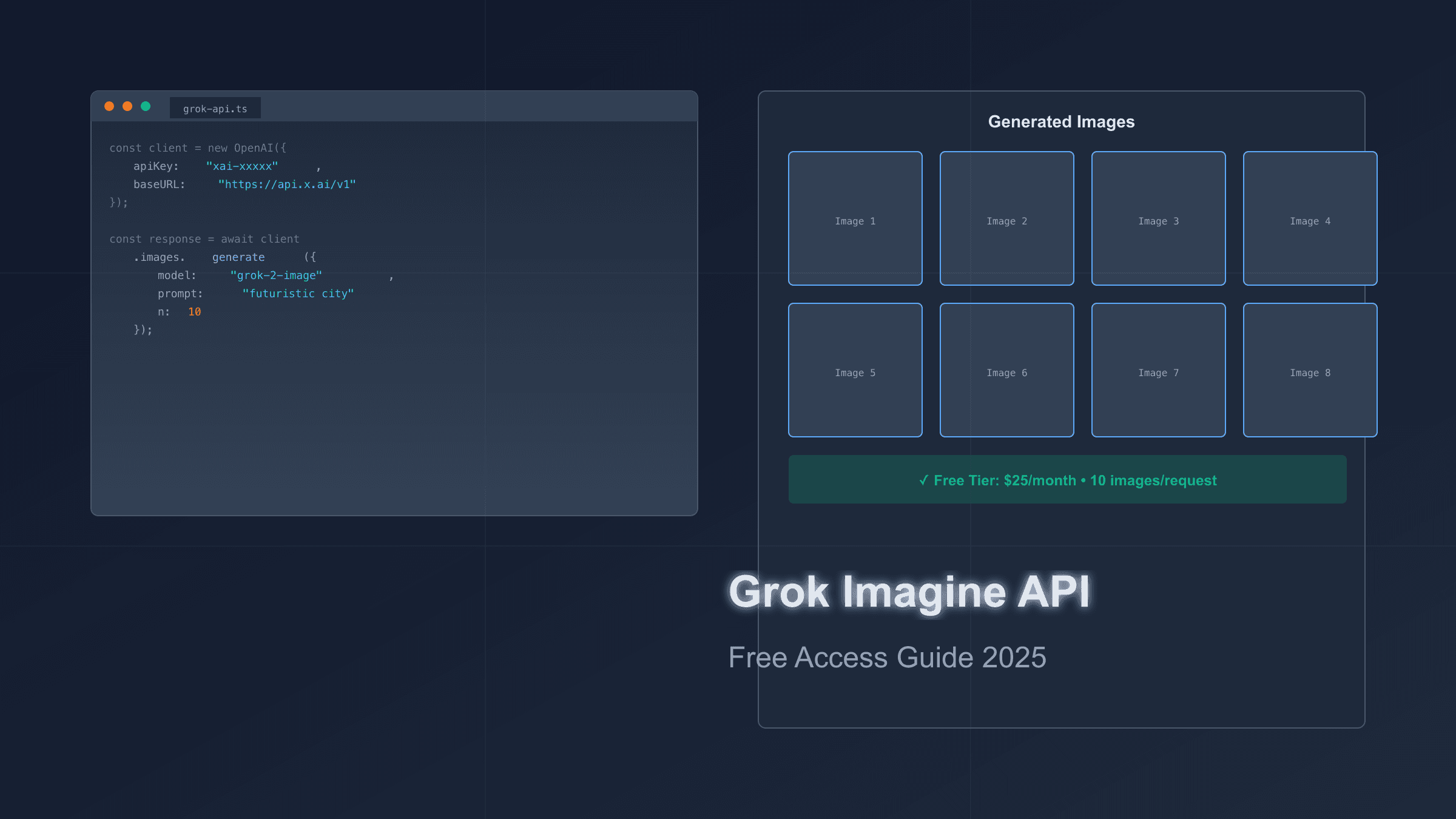Select the Image 2 placeholder
Image resolution: width=1456 pixels, height=819 pixels.
point(1007,218)
